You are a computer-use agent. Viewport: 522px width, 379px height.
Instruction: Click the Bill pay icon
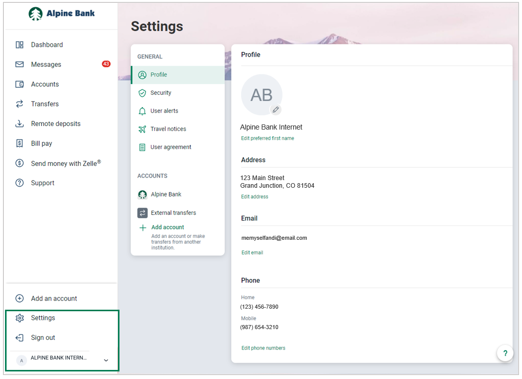[20, 143]
